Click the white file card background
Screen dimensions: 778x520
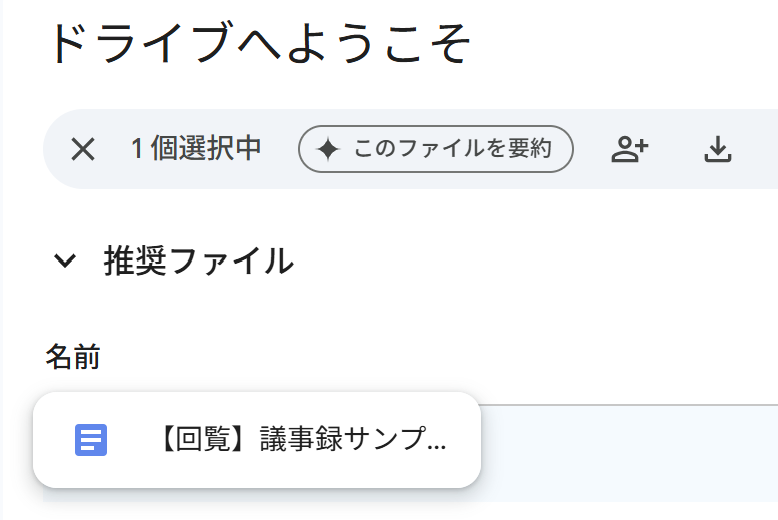(x=257, y=440)
